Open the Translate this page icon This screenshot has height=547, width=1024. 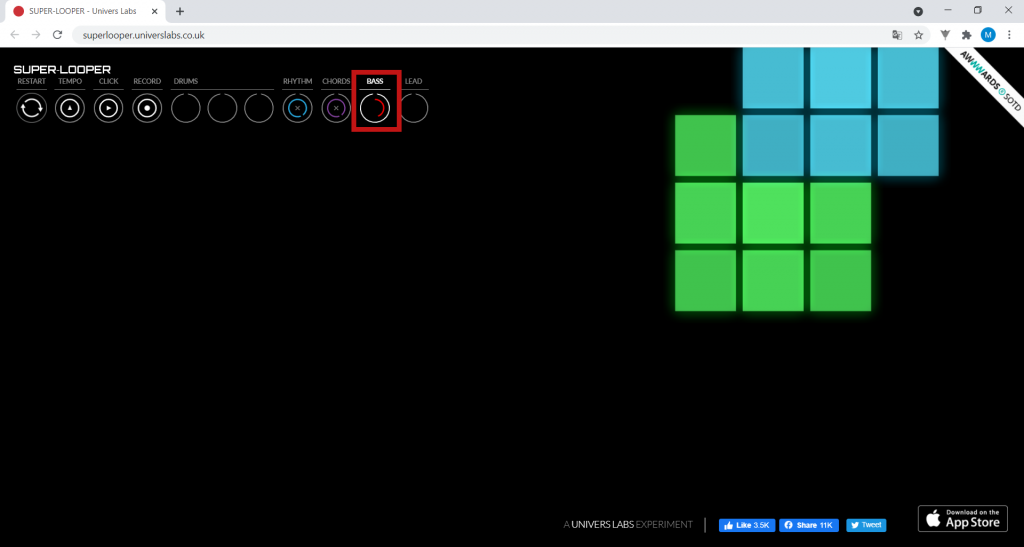click(897, 35)
